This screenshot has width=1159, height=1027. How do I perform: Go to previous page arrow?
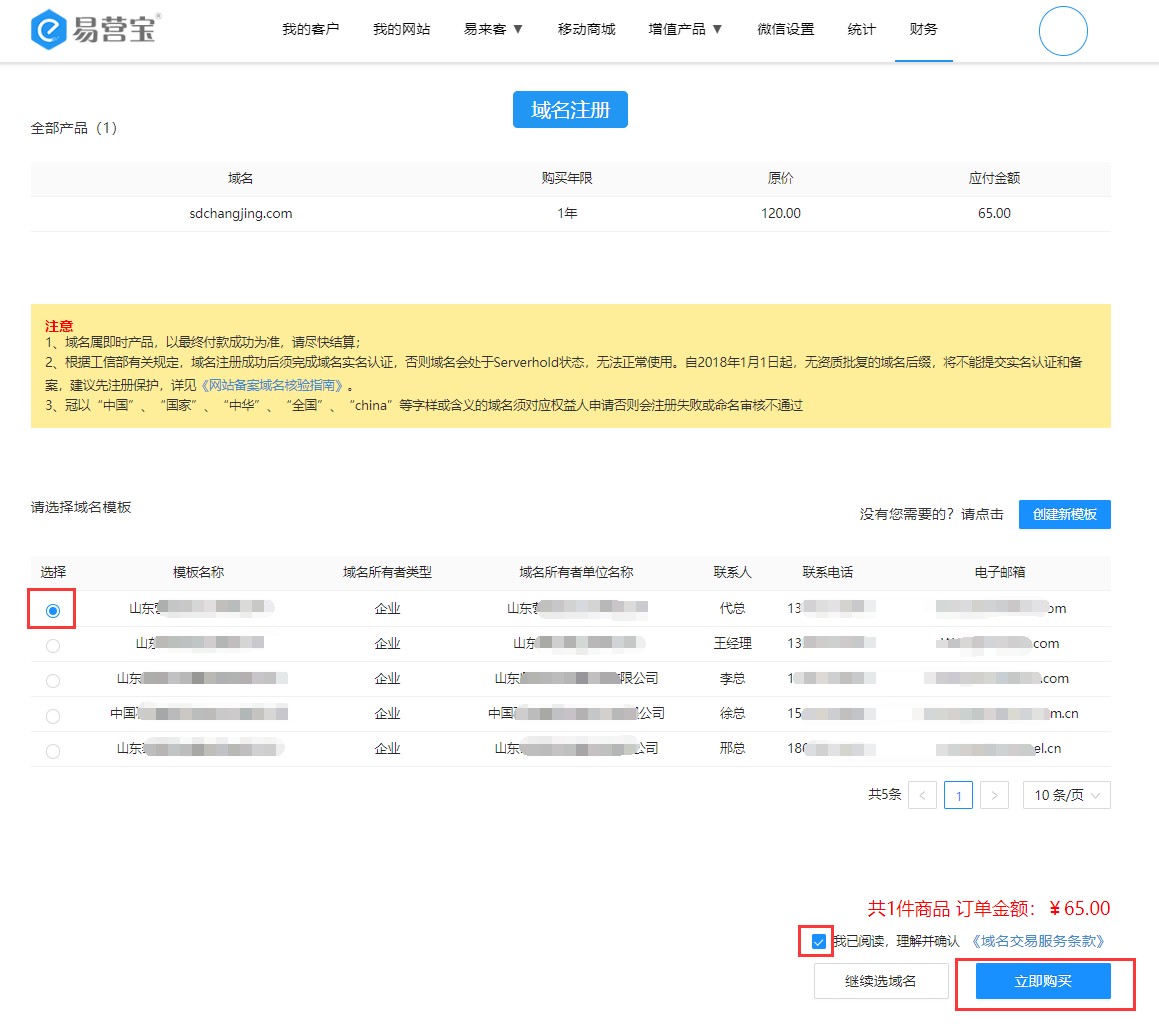coord(922,795)
